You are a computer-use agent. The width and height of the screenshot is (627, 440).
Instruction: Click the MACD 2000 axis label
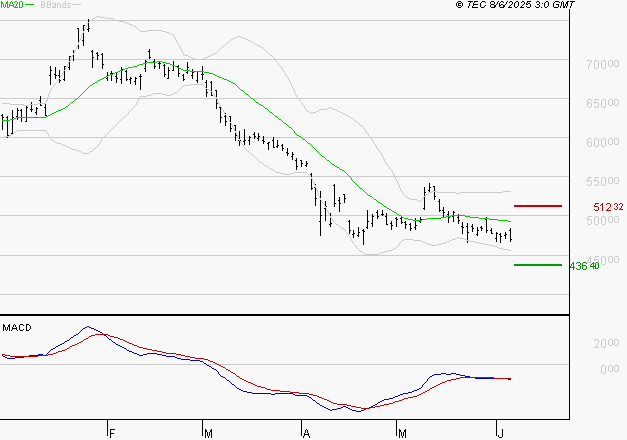point(606,343)
